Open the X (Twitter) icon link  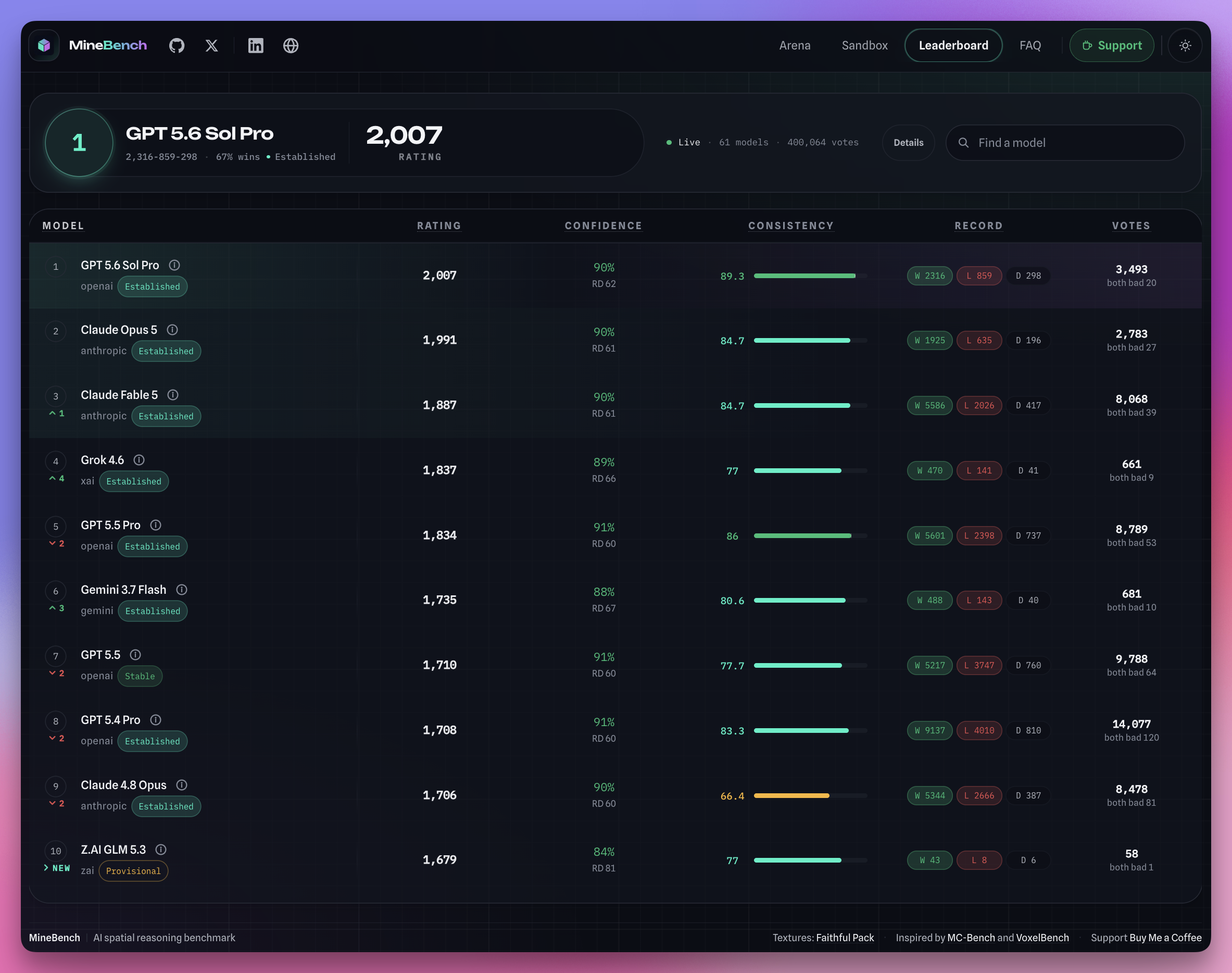[x=211, y=45]
